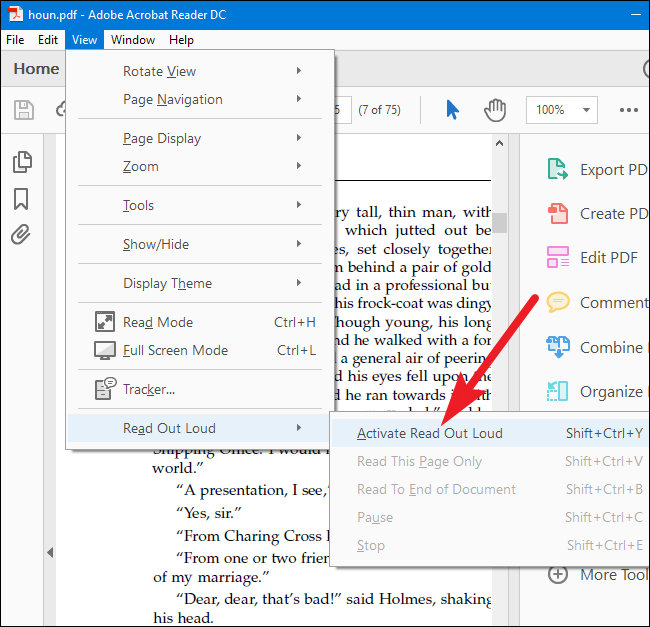Screen dimensions: 650x627
Task: Select the arrow selection tool
Action: (452, 110)
